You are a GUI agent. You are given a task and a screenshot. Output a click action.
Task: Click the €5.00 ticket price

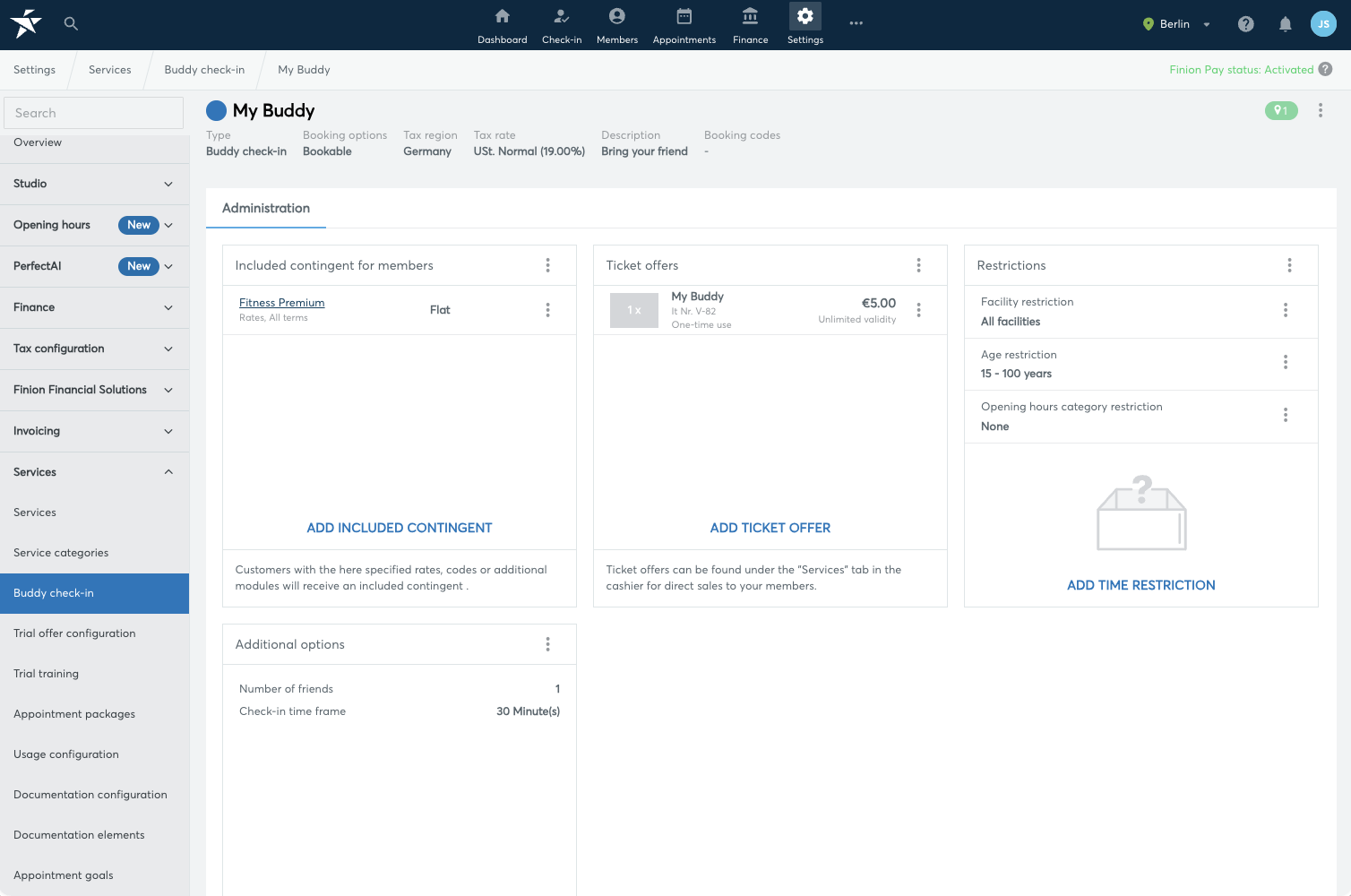[878, 304]
